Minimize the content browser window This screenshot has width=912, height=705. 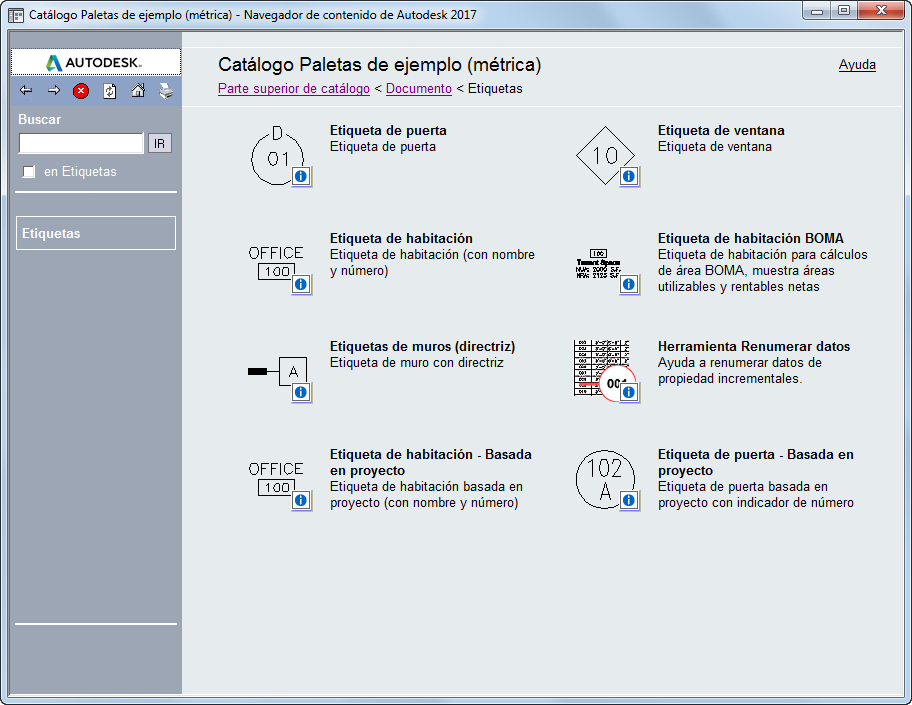pyautogui.click(x=817, y=11)
